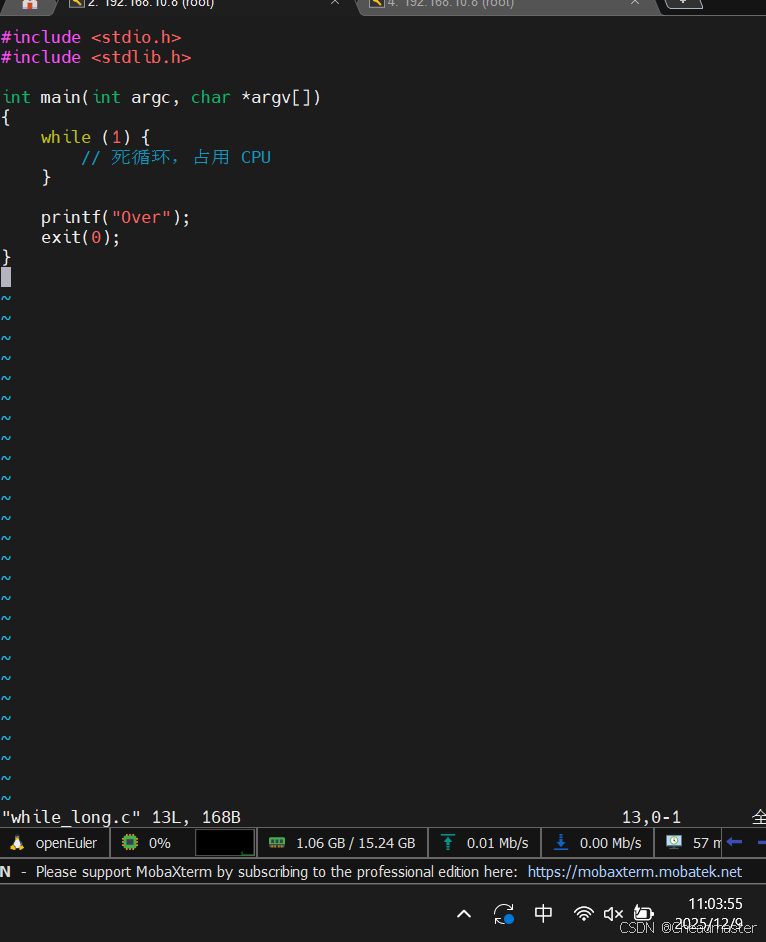Click the CPU usage chip icon
The height and width of the screenshot is (942, 766).
click(130, 843)
